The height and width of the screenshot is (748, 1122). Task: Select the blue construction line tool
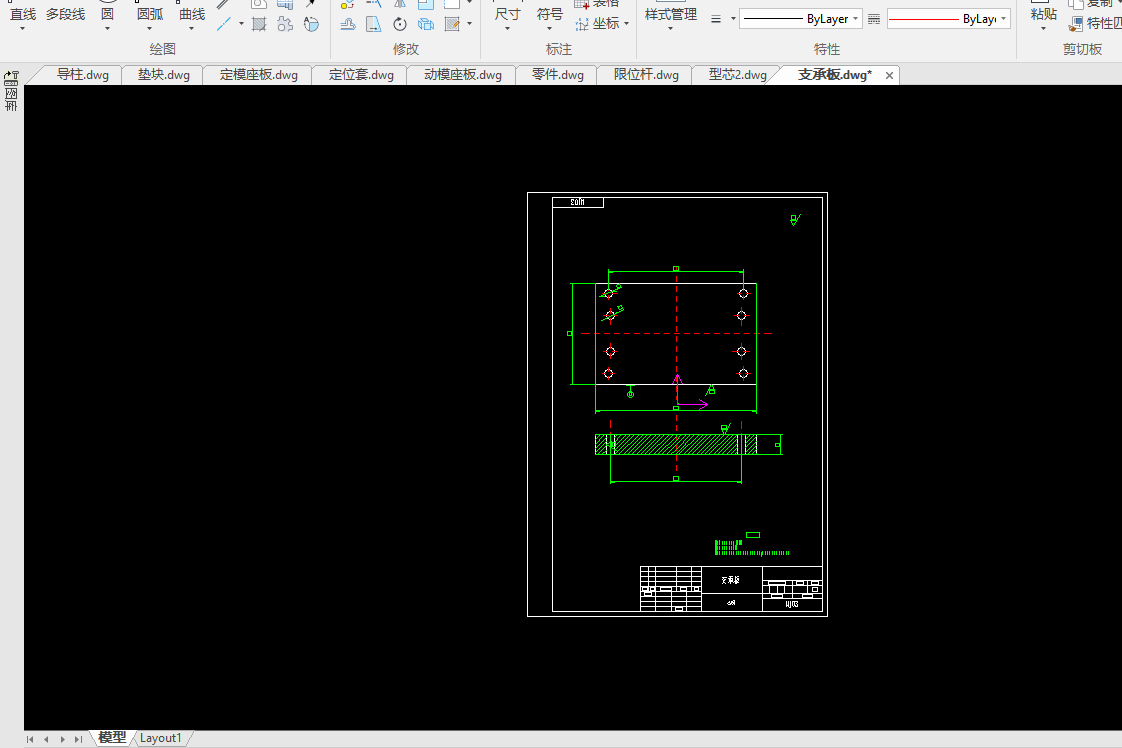click(224, 24)
